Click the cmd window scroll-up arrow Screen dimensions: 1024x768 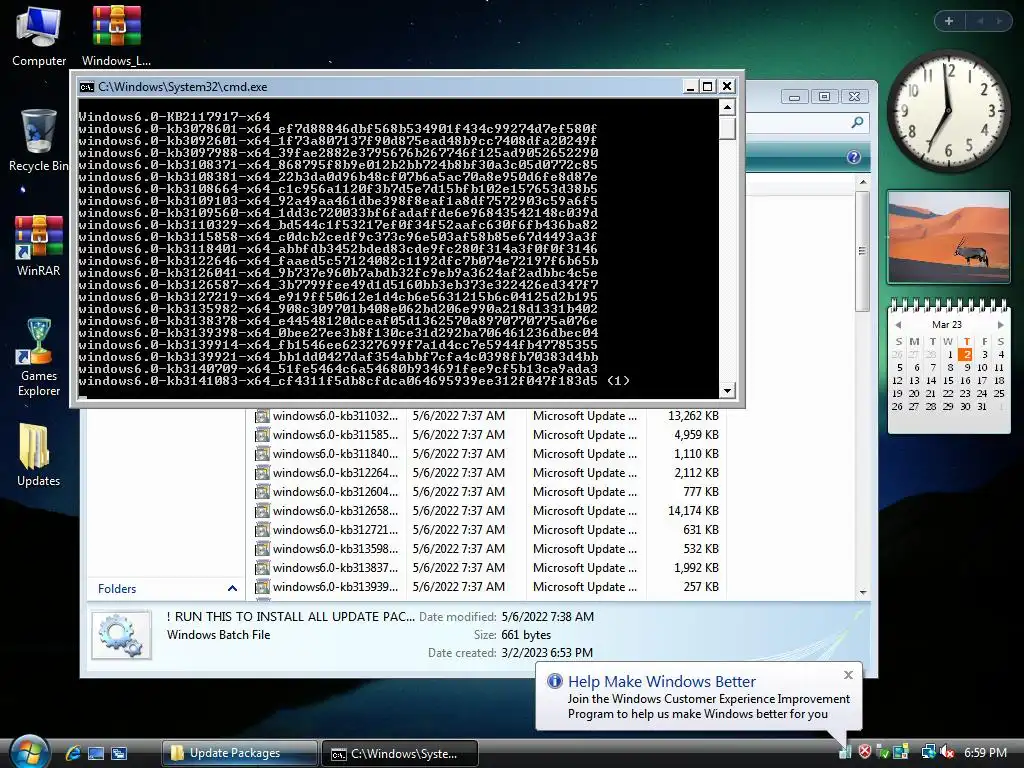coord(728,106)
